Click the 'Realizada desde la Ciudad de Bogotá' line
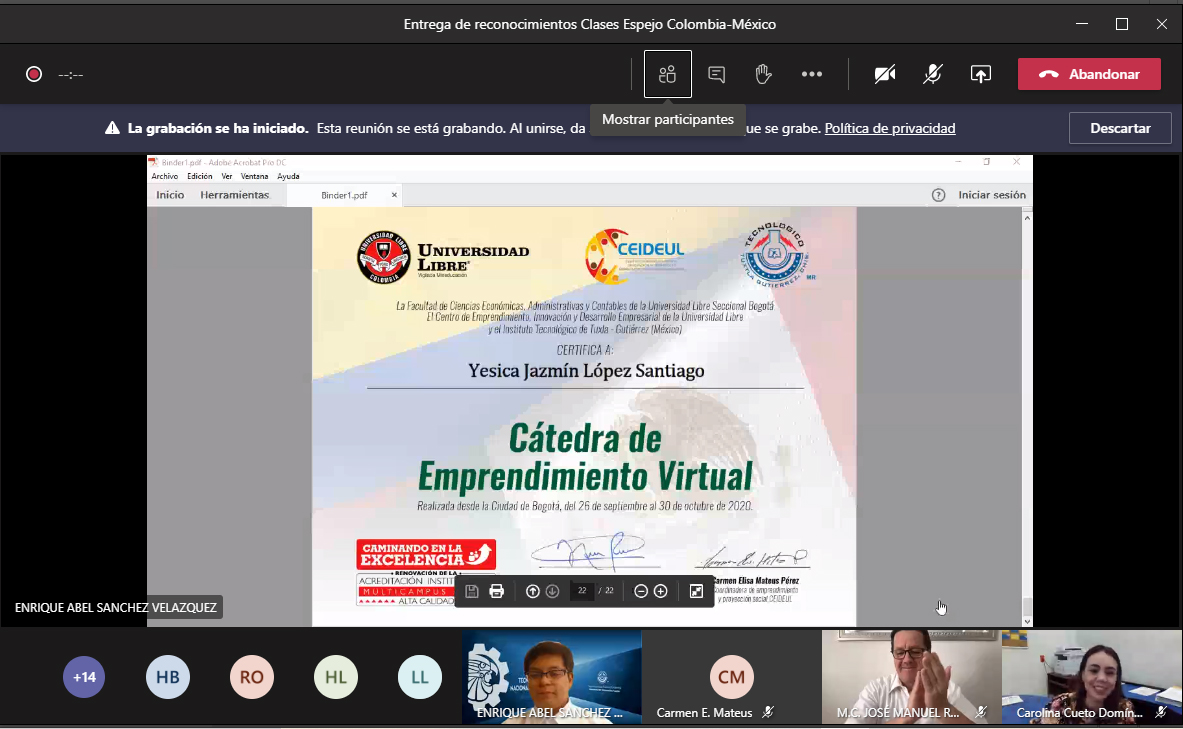1183x729 pixels. [585, 506]
